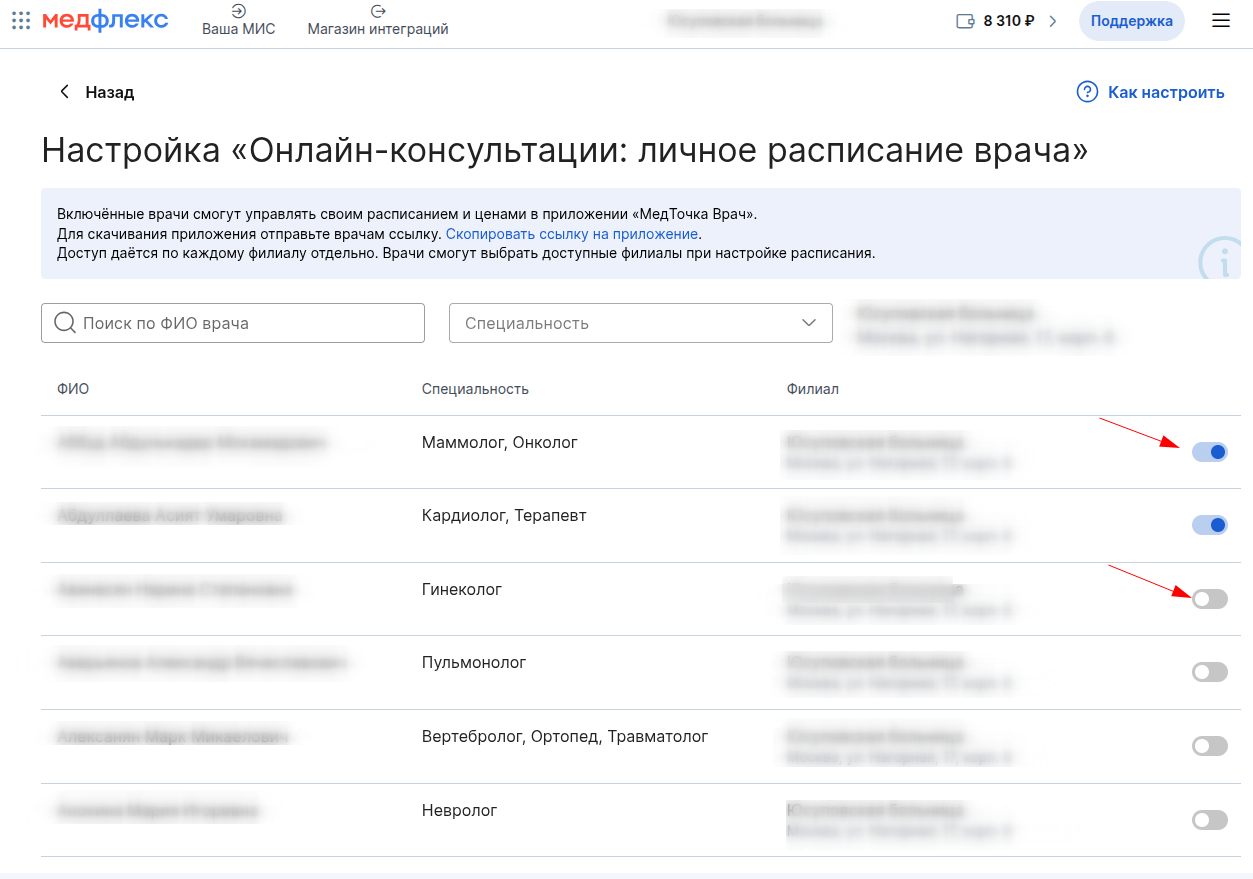The width and height of the screenshot is (1253, 879).
Task: Click the question mark help icon
Action: pos(1087,92)
